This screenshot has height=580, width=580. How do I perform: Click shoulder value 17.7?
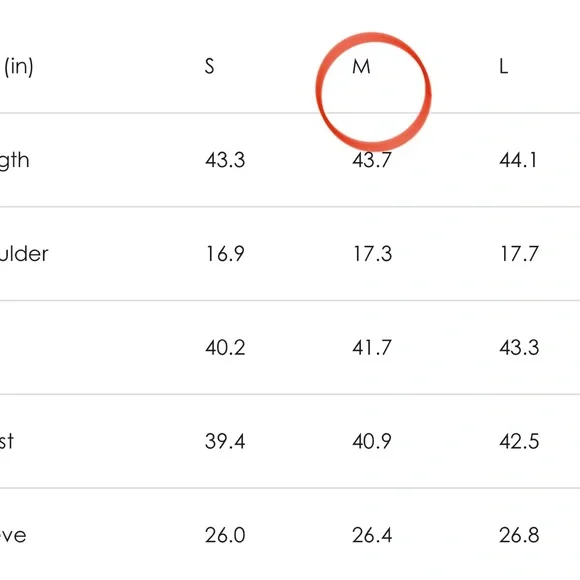coord(519,254)
